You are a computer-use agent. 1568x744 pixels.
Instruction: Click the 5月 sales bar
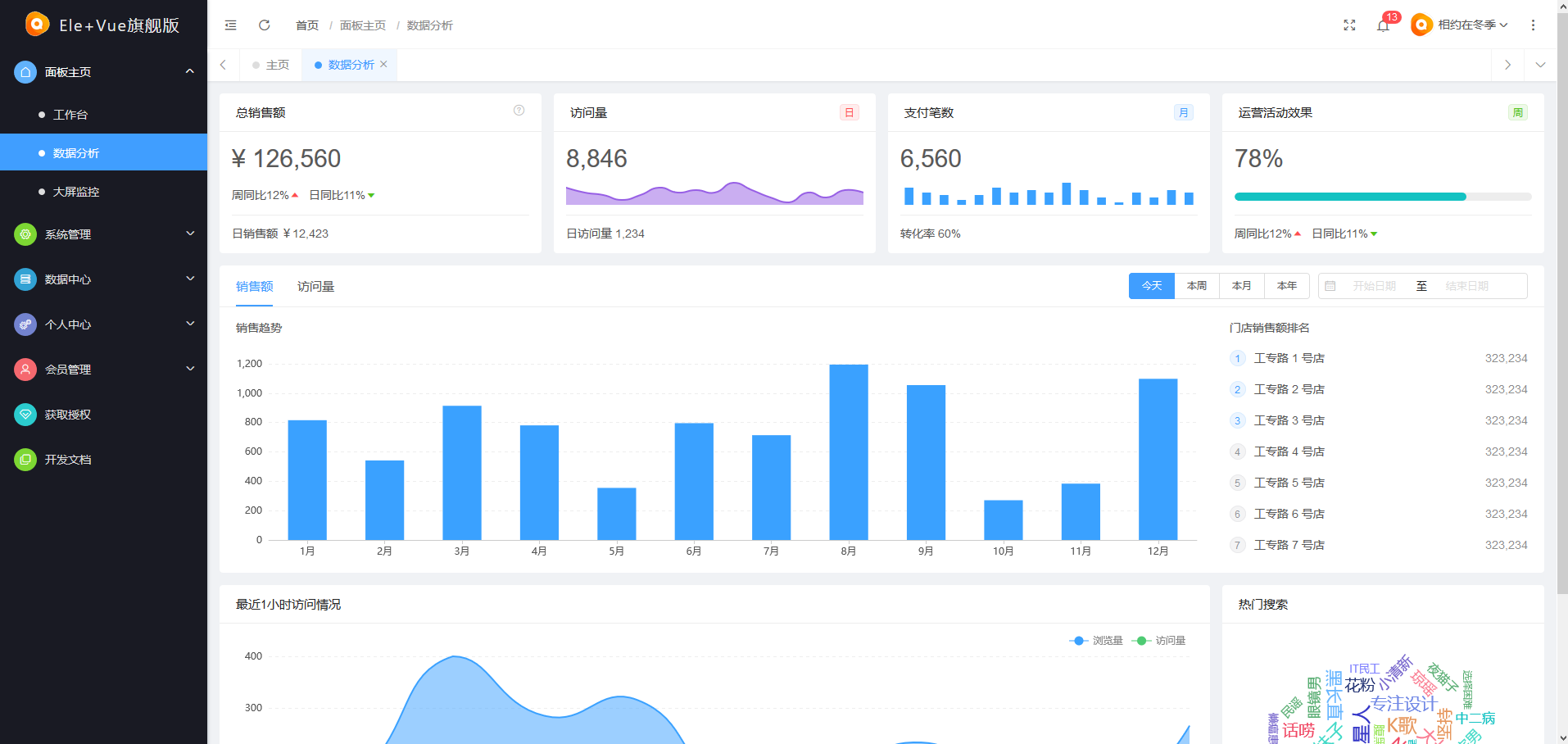pos(617,514)
